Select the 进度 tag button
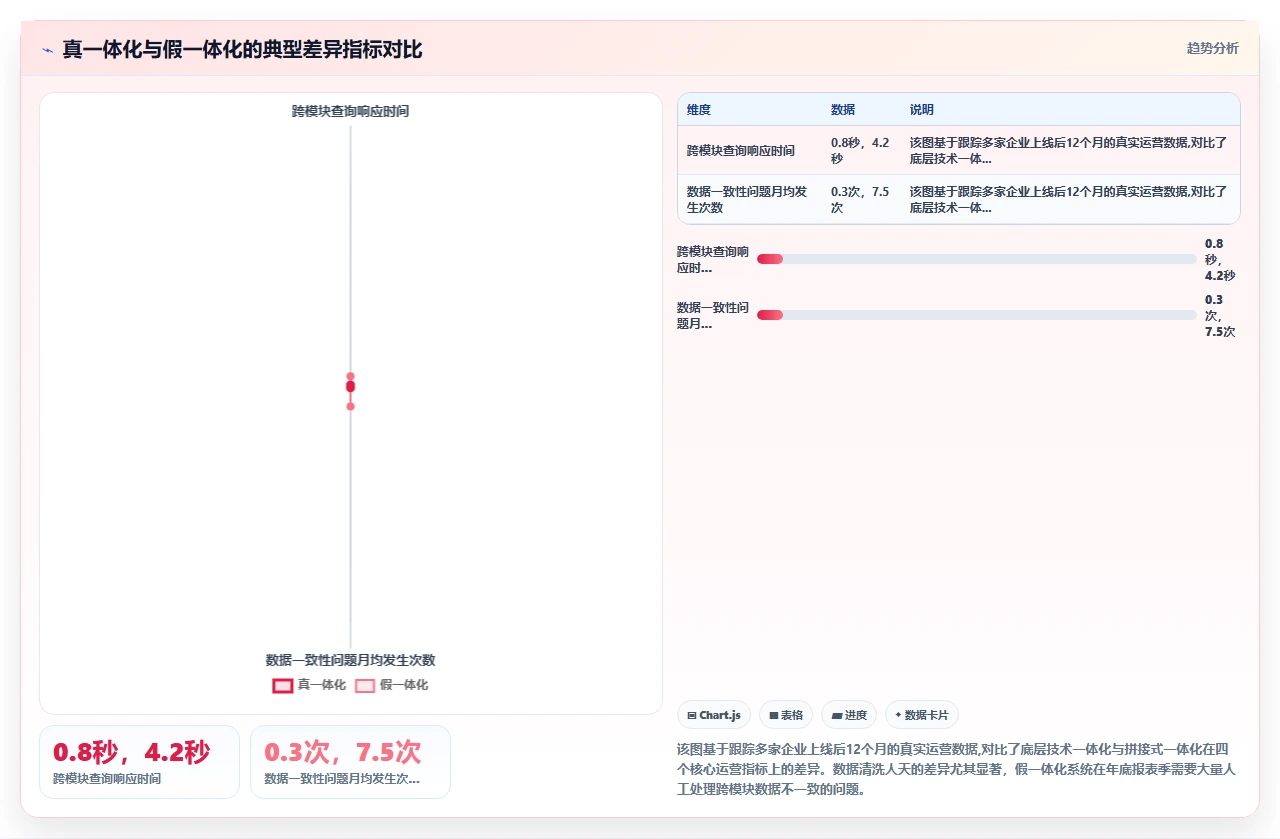 pos(849,715)
